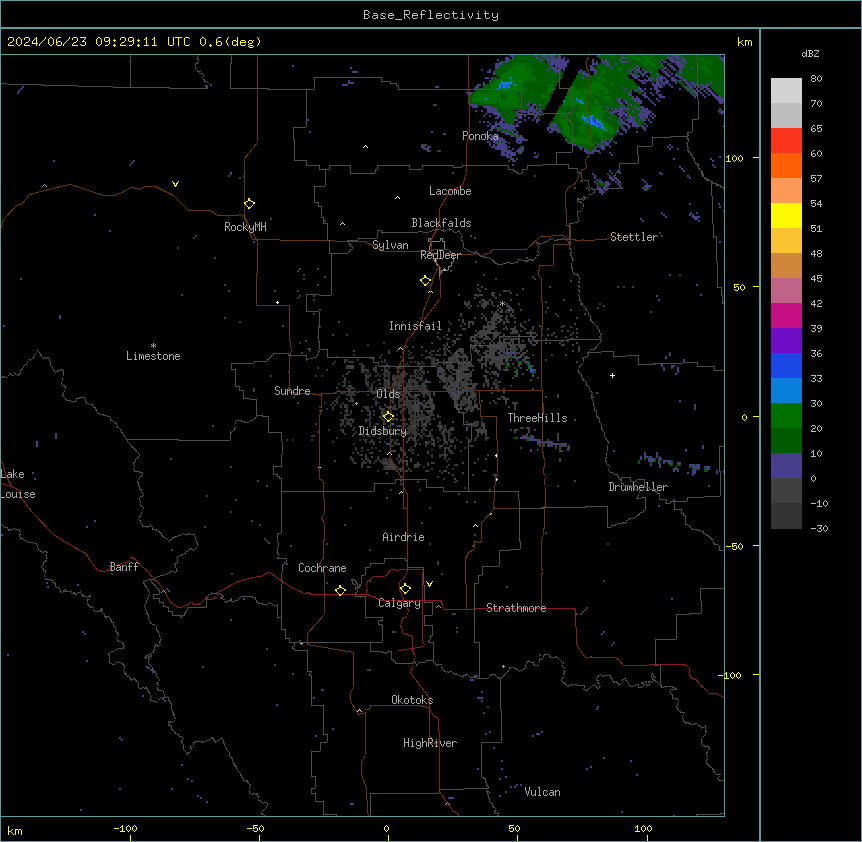This screenshot has height=842, width=862.
Task: Select the bright yellow 54-51 dBZ swatch
Action: click(786, 215)
